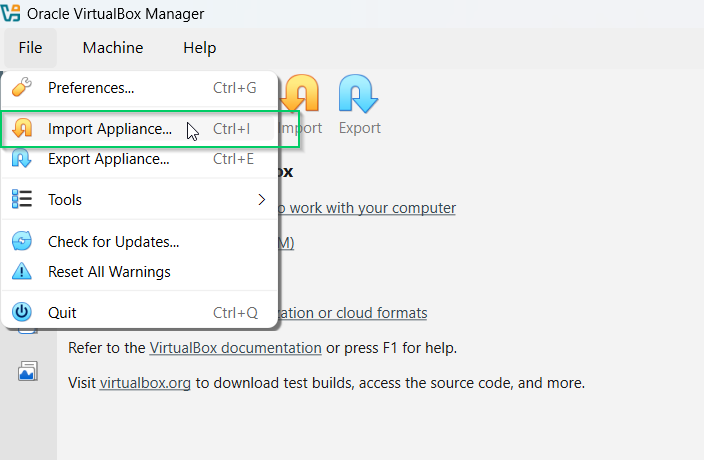Click the snapshots sidebar icon
Image resolution: width=704 pixels, height=460 pixels.
(x=28, y=372)
